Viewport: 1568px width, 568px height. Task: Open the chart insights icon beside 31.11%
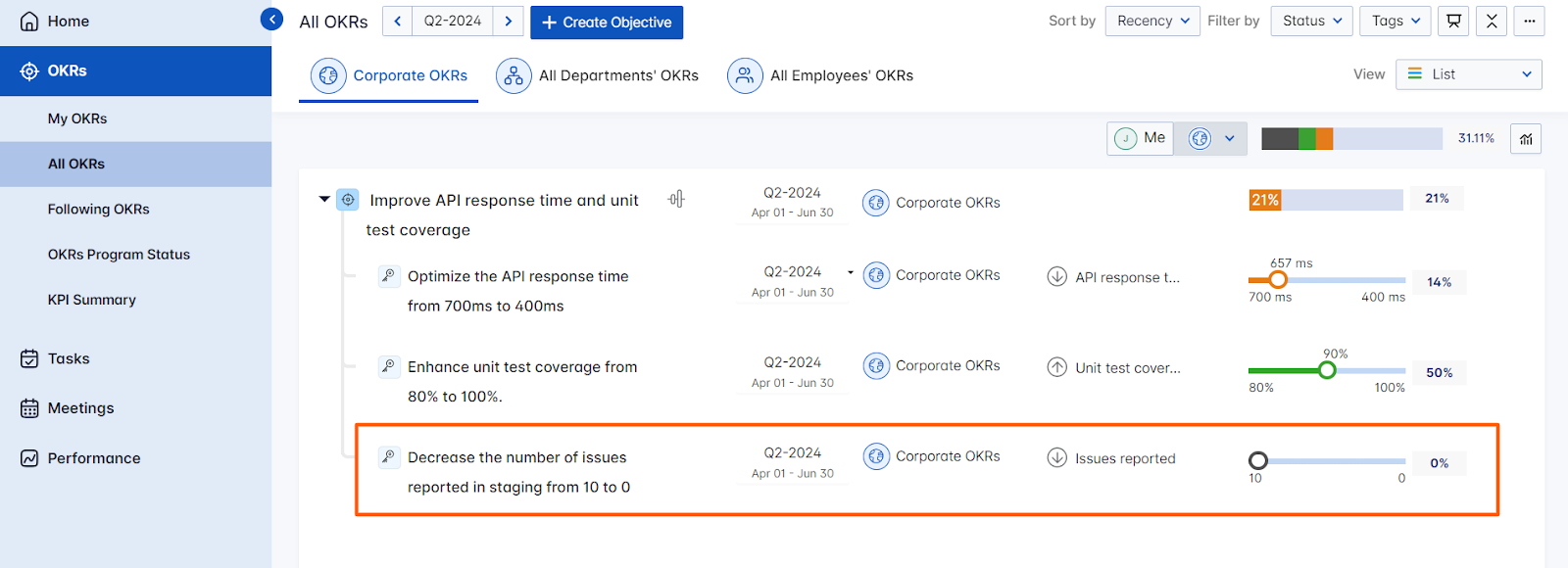(x=1526, y=139)
